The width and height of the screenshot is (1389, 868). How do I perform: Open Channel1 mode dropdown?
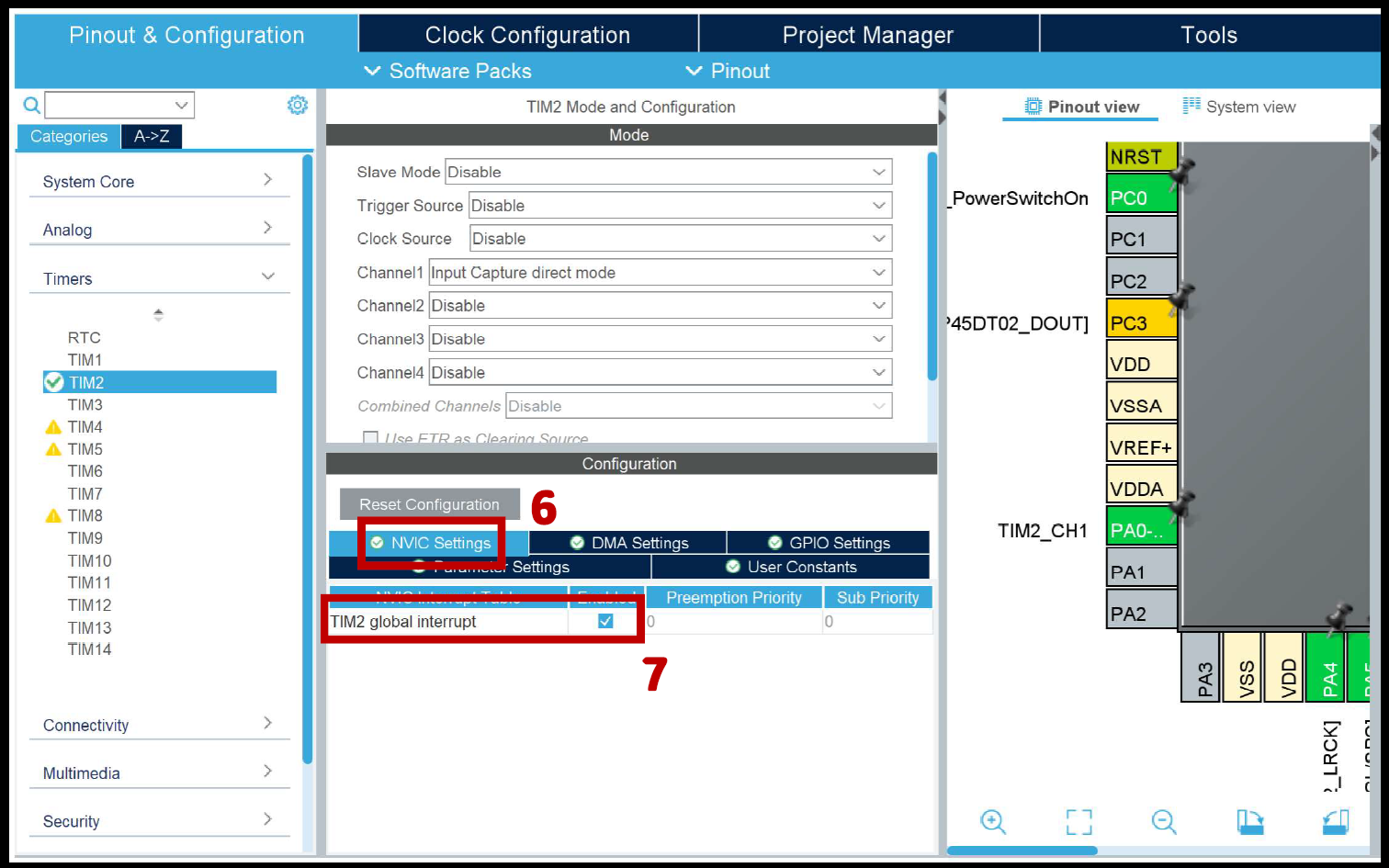point(660,273)
